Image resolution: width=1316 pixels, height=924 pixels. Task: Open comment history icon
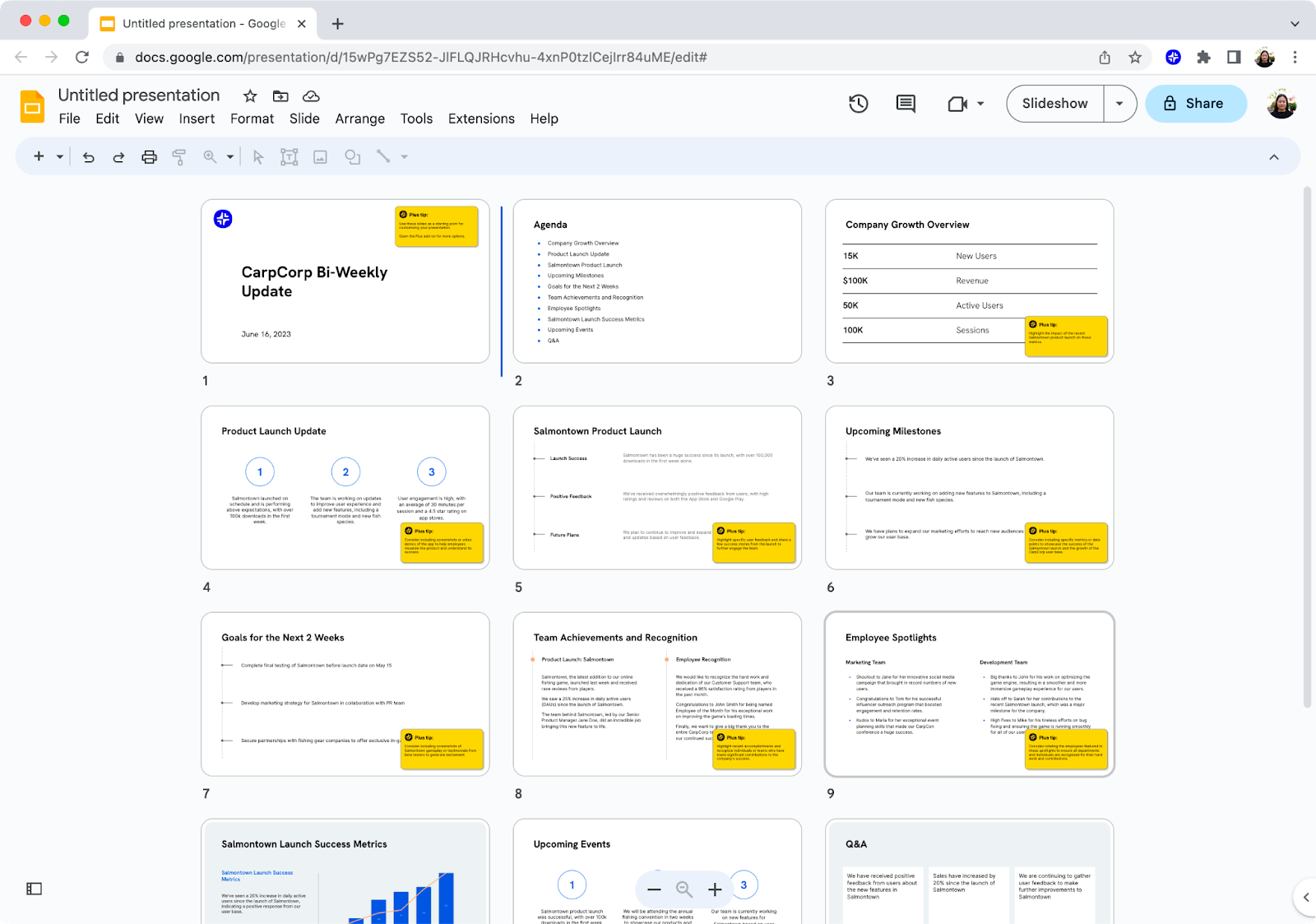click(x=906, y=104)
